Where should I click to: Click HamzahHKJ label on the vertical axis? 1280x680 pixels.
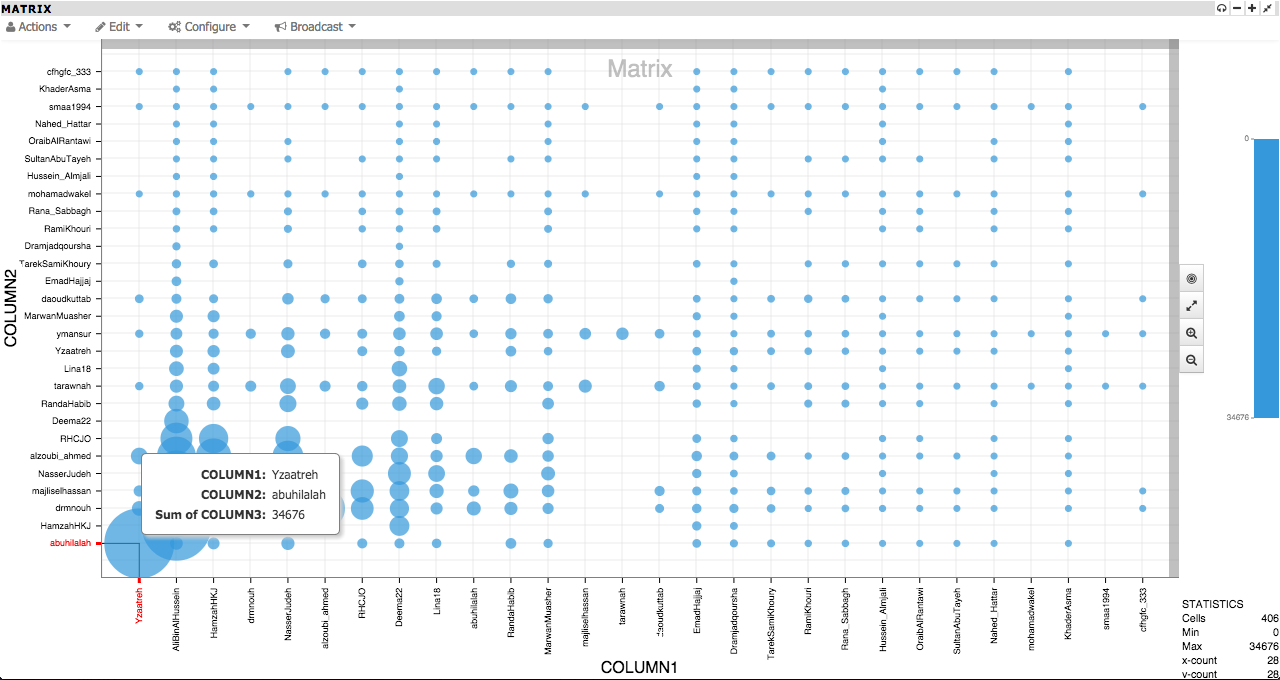tap(65, 526)
